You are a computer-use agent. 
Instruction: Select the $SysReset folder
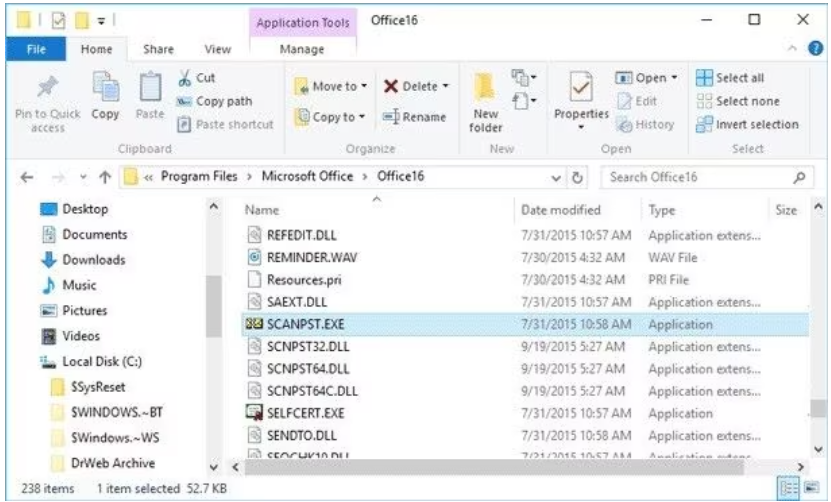[x=88, y=387]
